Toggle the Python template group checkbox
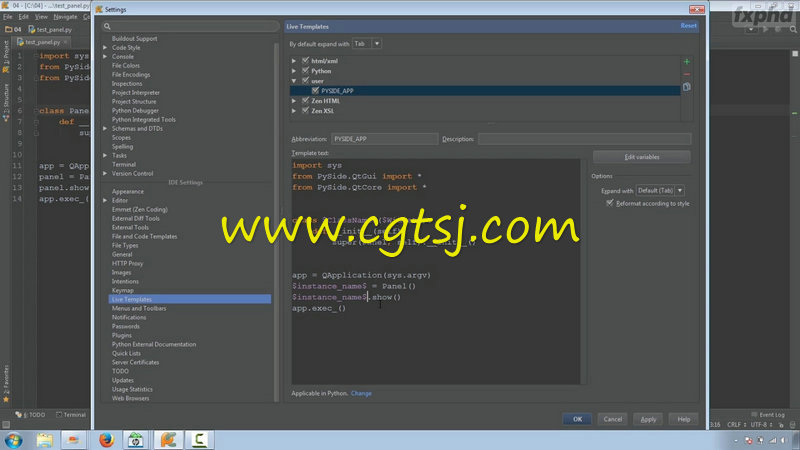Screen dimensions: 800x450 pos(305,71)
